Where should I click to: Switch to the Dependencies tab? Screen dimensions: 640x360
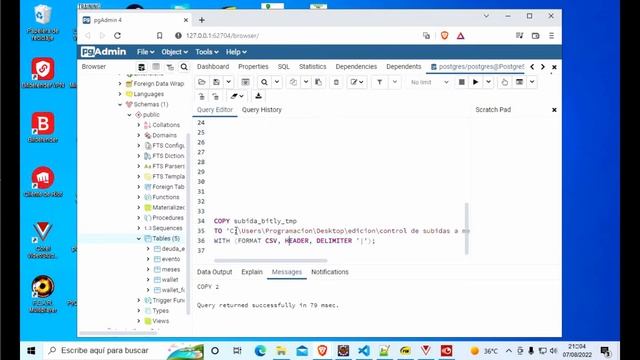(x=356, y=67)
